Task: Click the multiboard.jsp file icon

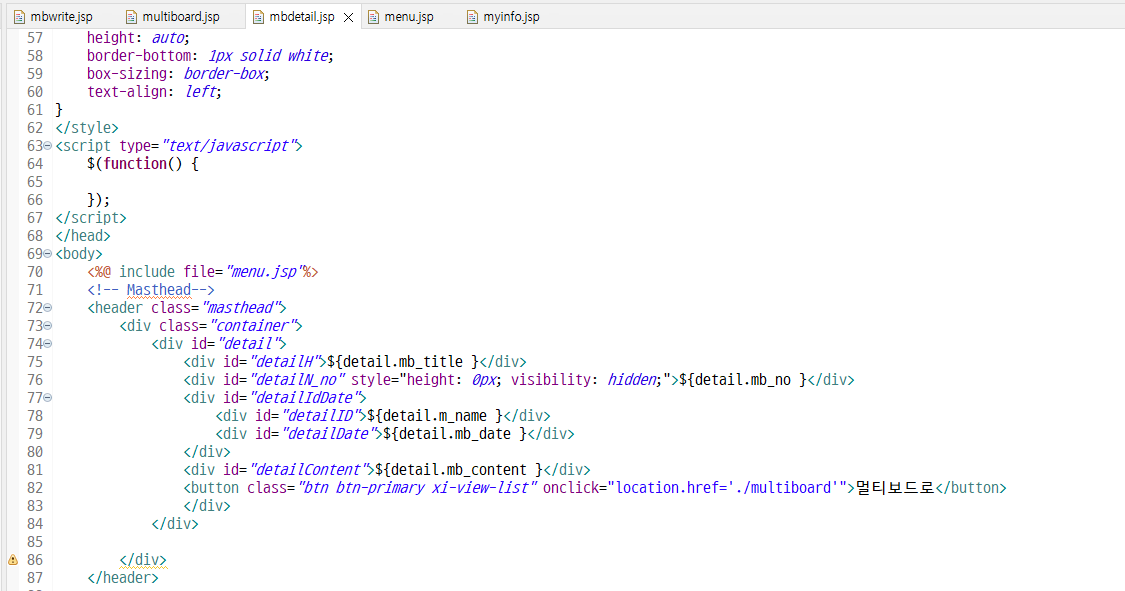Action: click(x=131, y=16)
